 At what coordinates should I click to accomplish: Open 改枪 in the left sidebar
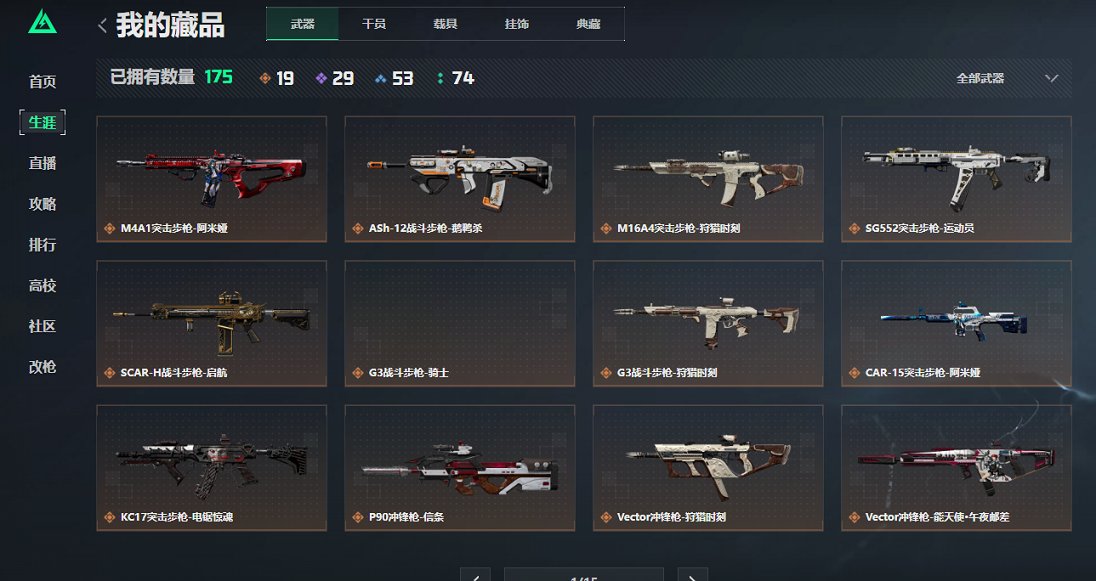coord(43,367)
